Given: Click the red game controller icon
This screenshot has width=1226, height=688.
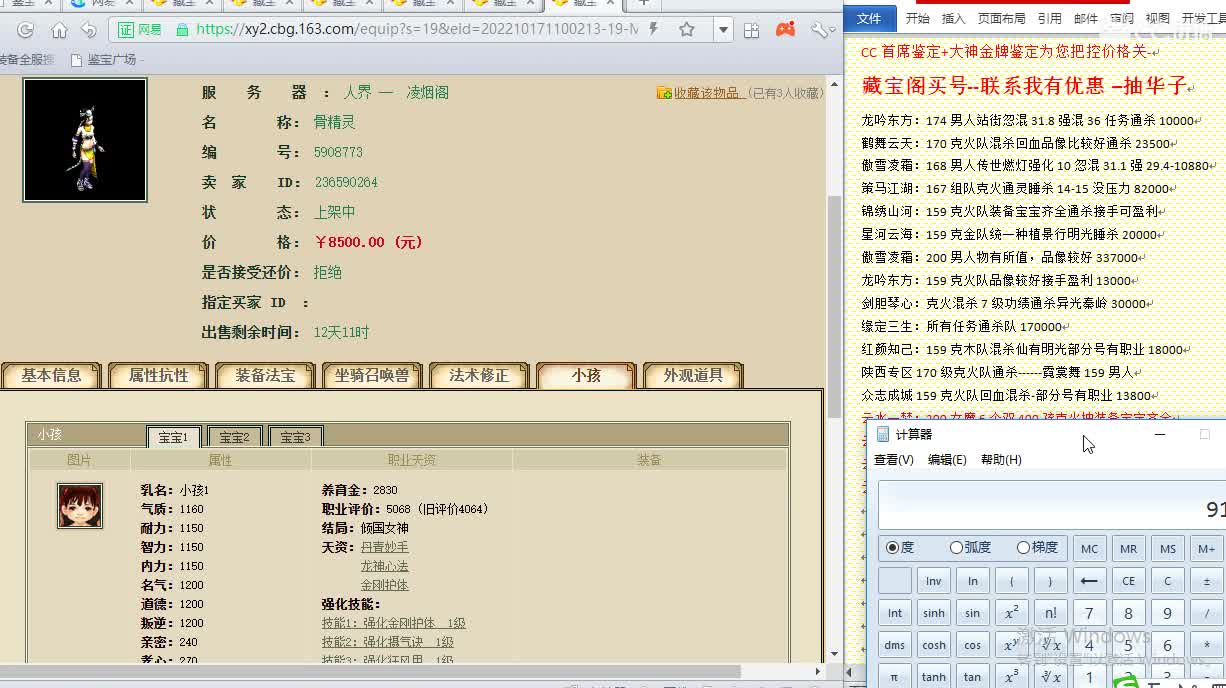Looking at the screenshot, I should tap(786, 30).
